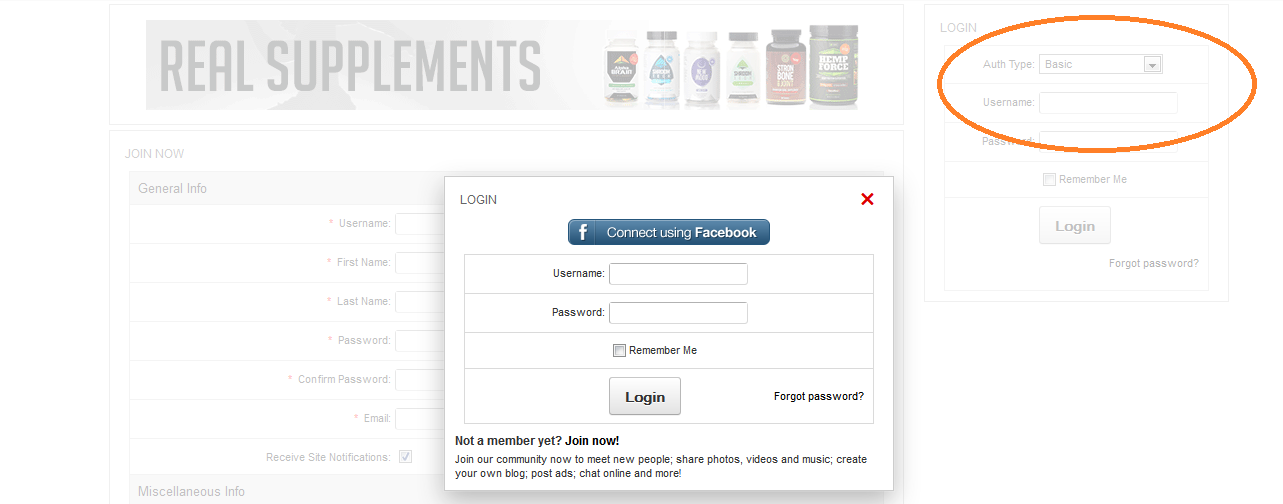Check Remember Me in the login popup
The height and width of the screenshot is (504, 1283).
click(x=619, y=351)
